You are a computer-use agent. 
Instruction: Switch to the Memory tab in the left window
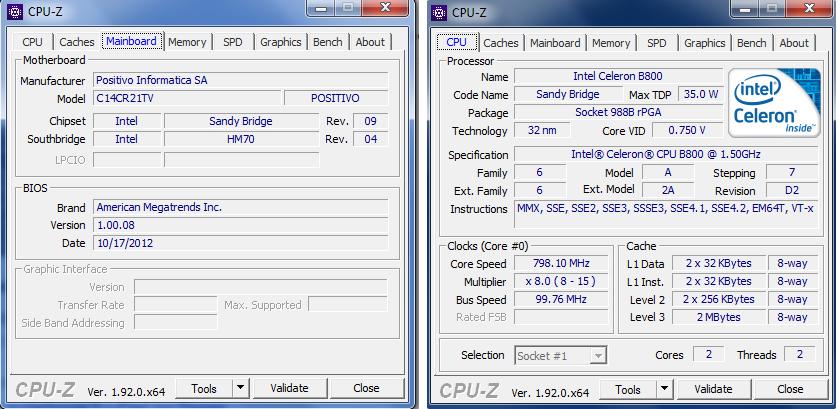tap(187, 42)
